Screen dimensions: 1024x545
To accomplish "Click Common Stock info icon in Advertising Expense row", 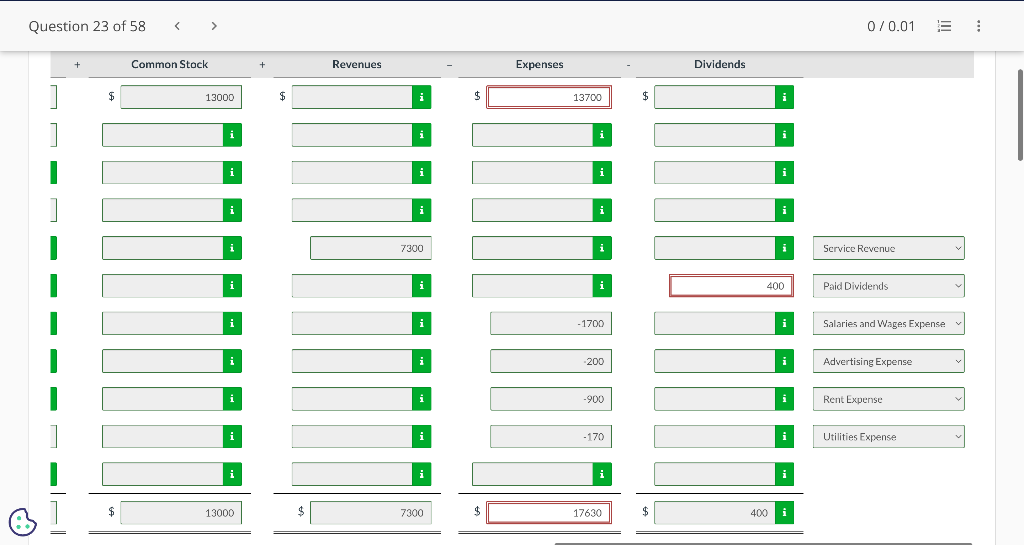I will pos(232,361).
